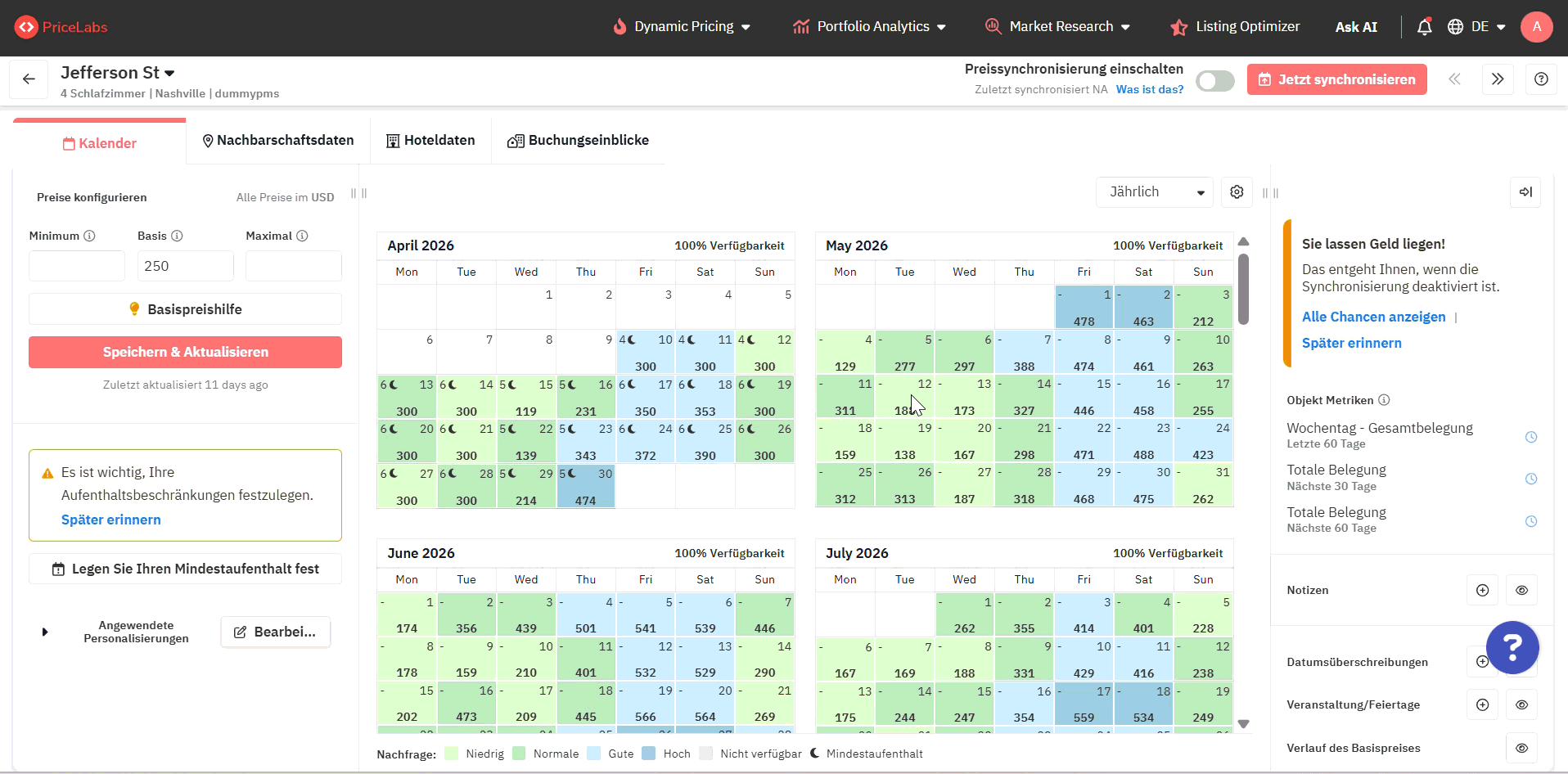Switch to the Nachbarschaftsdaten tab
This screenshot has width=1568, height=774.
(278, 141)
